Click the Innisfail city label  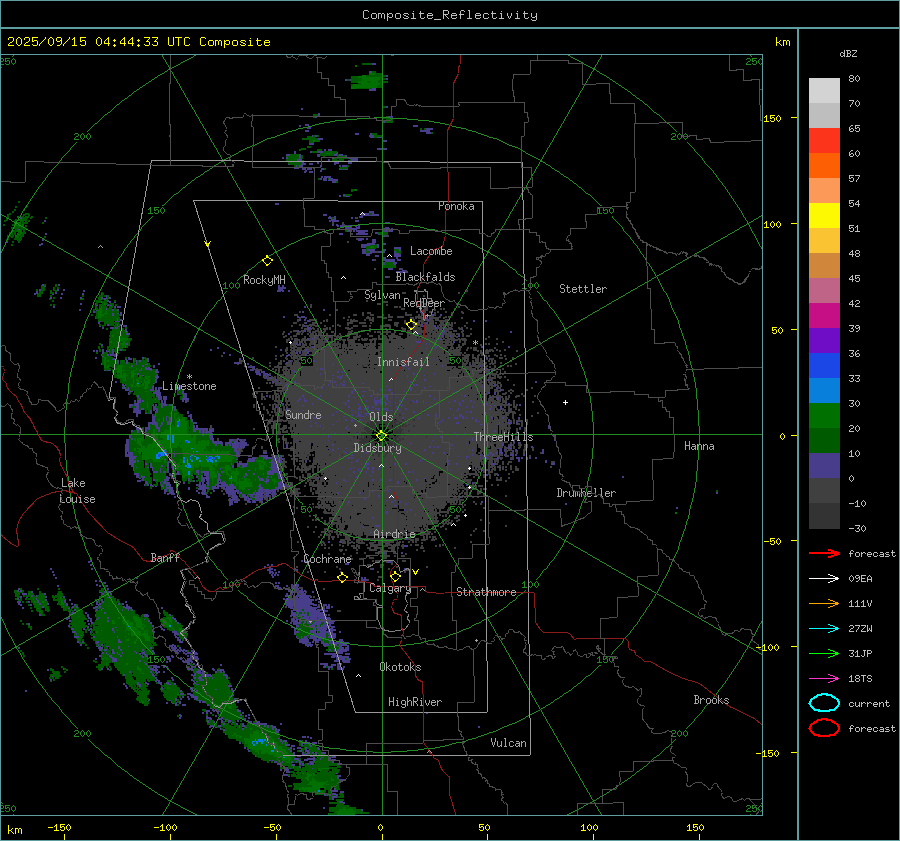[x=403, y=362]
